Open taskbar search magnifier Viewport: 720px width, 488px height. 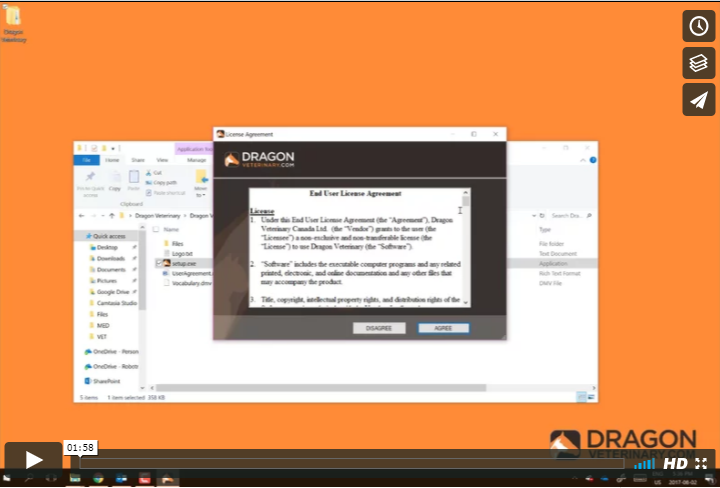coord(28,478)
